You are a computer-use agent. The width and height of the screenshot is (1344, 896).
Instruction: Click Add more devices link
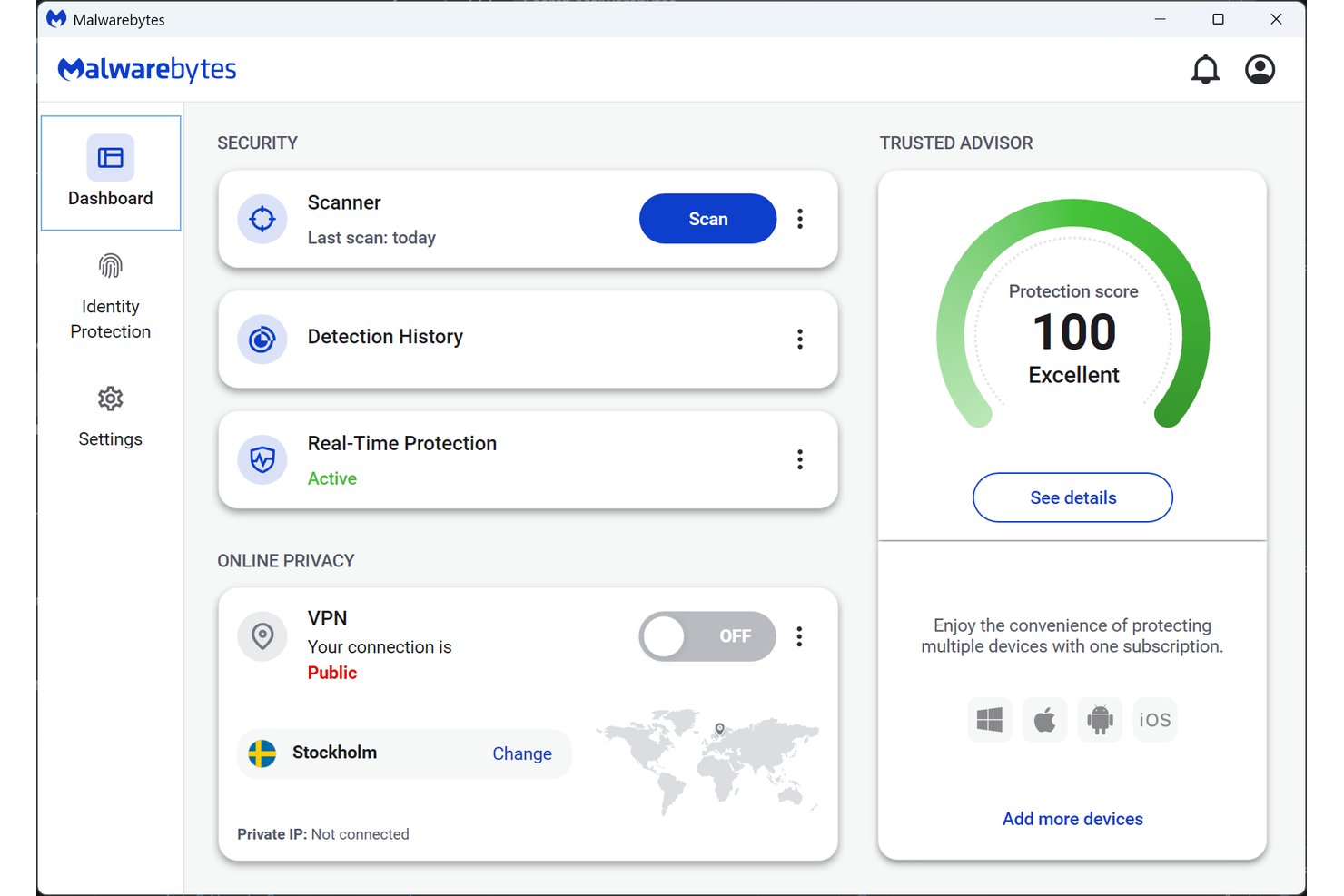pos(1072,819)
